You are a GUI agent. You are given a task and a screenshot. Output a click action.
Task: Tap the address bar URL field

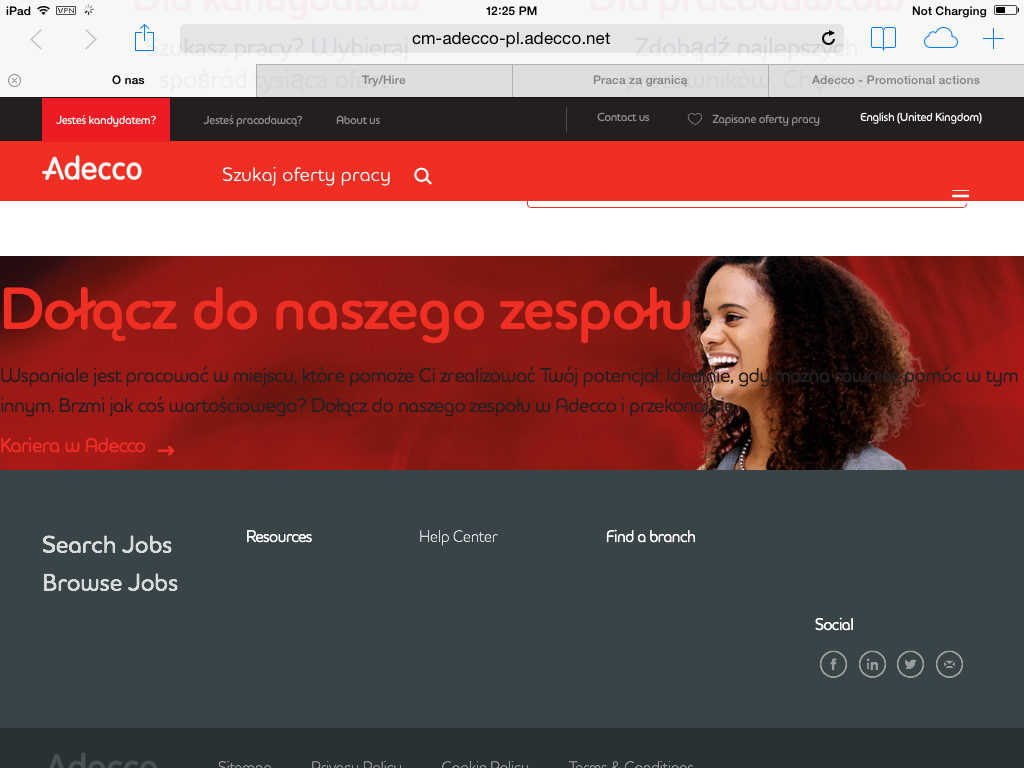tap(511, 39)
